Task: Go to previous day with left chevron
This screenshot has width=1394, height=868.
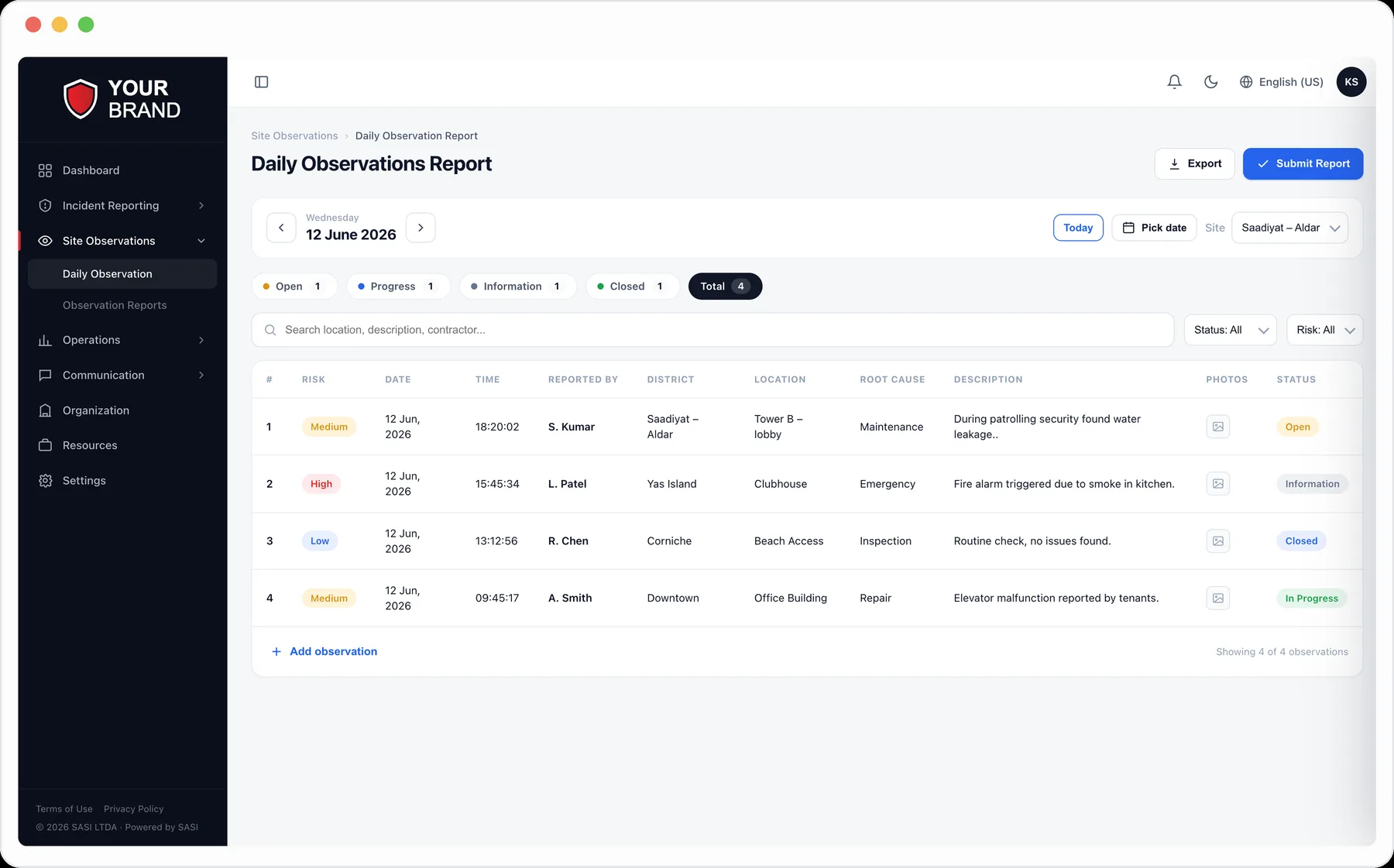Action: click(x=281, y=228)
